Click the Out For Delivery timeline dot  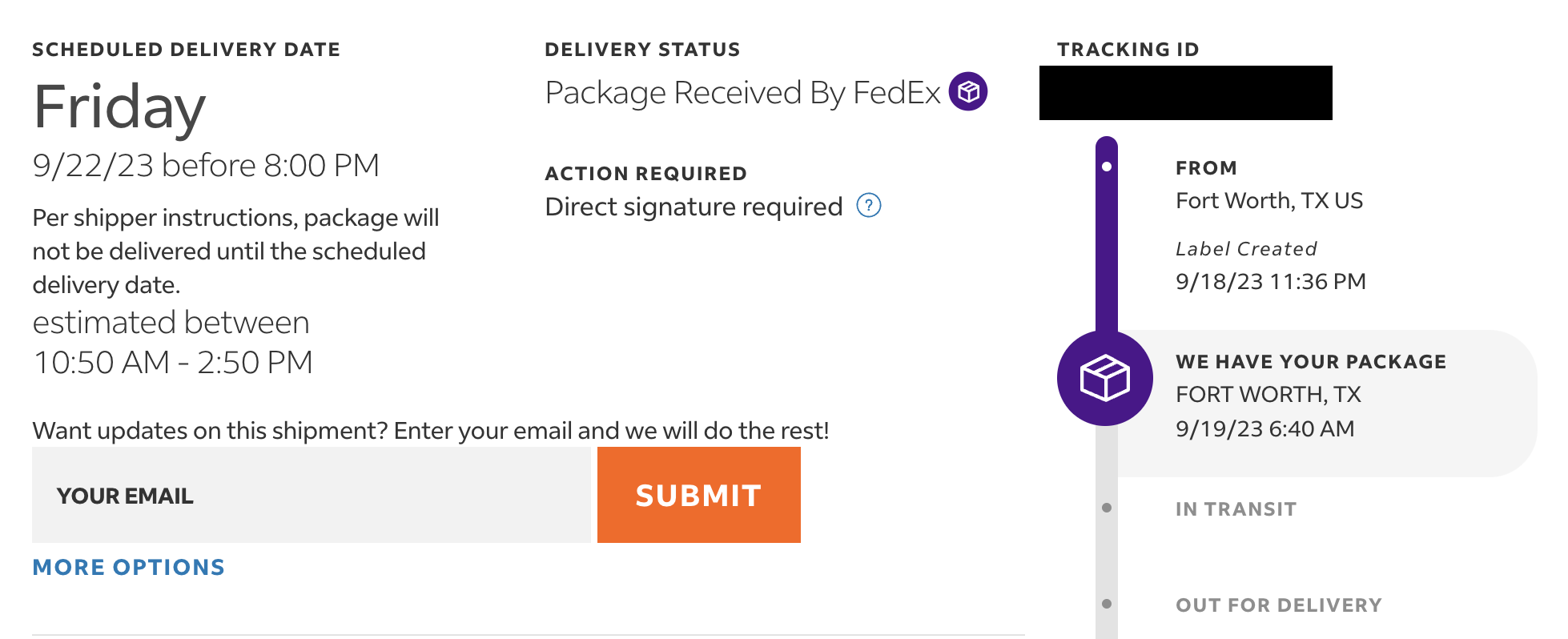[1107, 604]
